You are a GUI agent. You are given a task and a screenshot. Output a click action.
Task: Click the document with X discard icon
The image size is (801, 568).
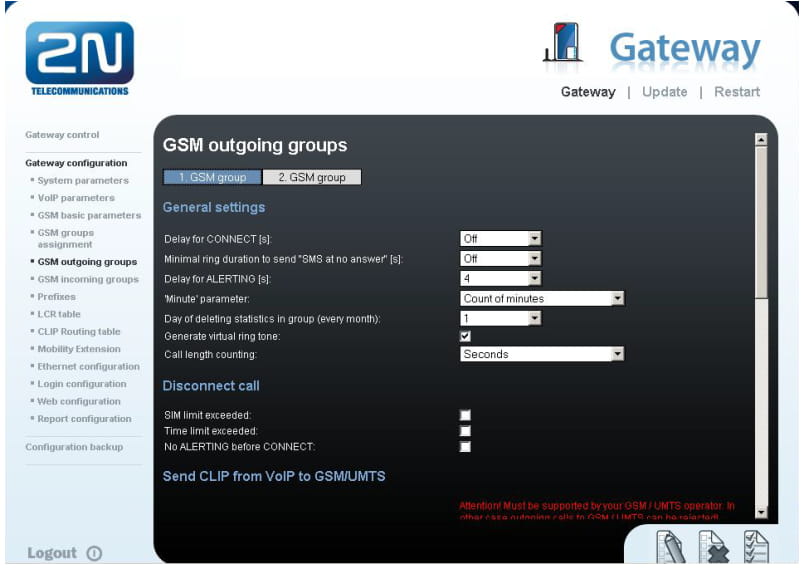coord(714,547)
